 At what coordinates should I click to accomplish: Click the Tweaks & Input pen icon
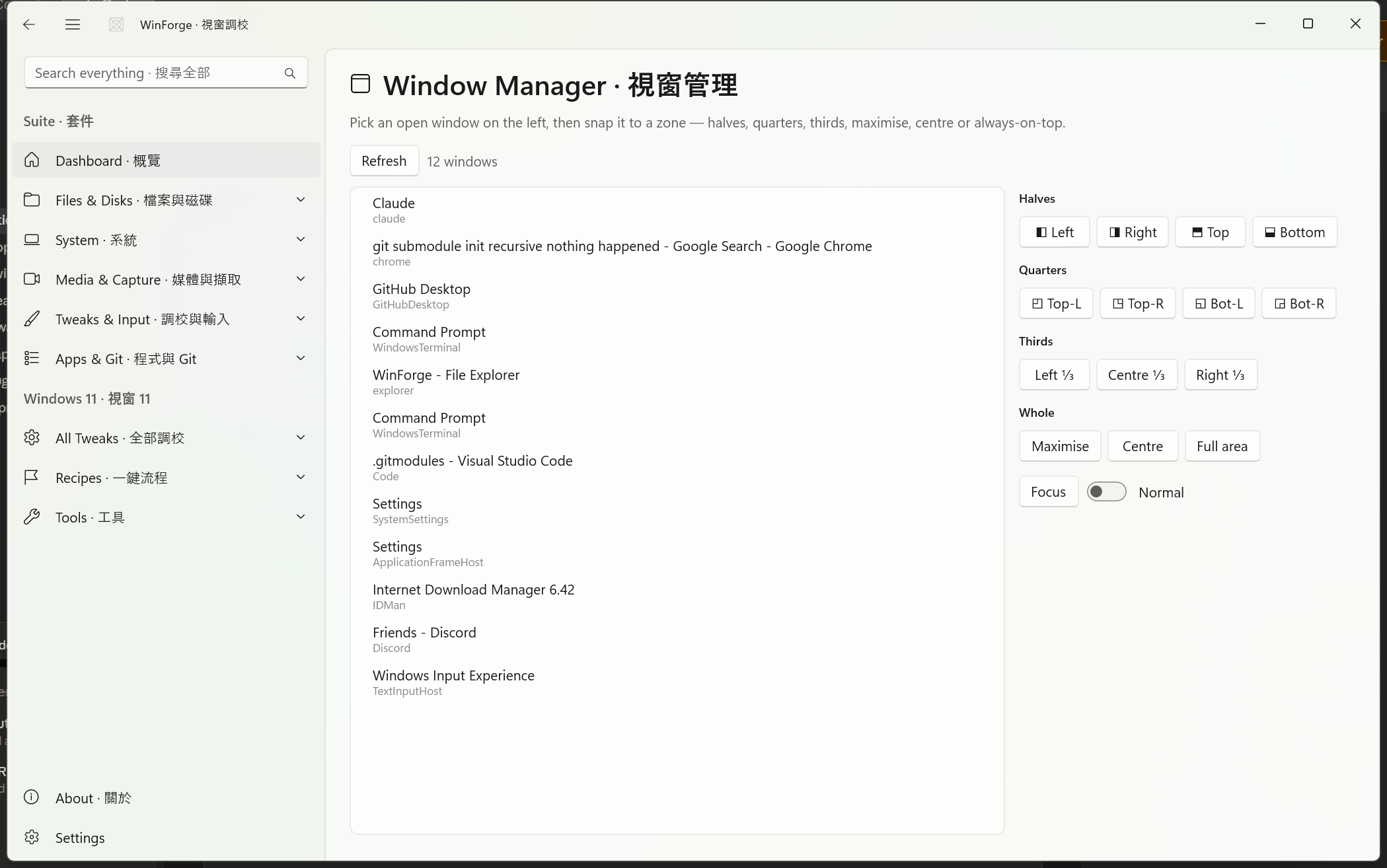click(x=32, y=318)
